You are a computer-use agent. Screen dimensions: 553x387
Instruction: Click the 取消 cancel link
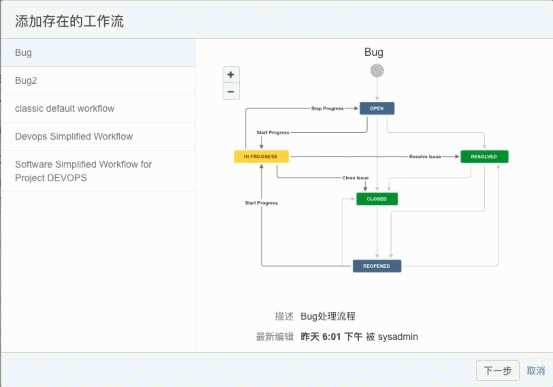coord(536,371)
